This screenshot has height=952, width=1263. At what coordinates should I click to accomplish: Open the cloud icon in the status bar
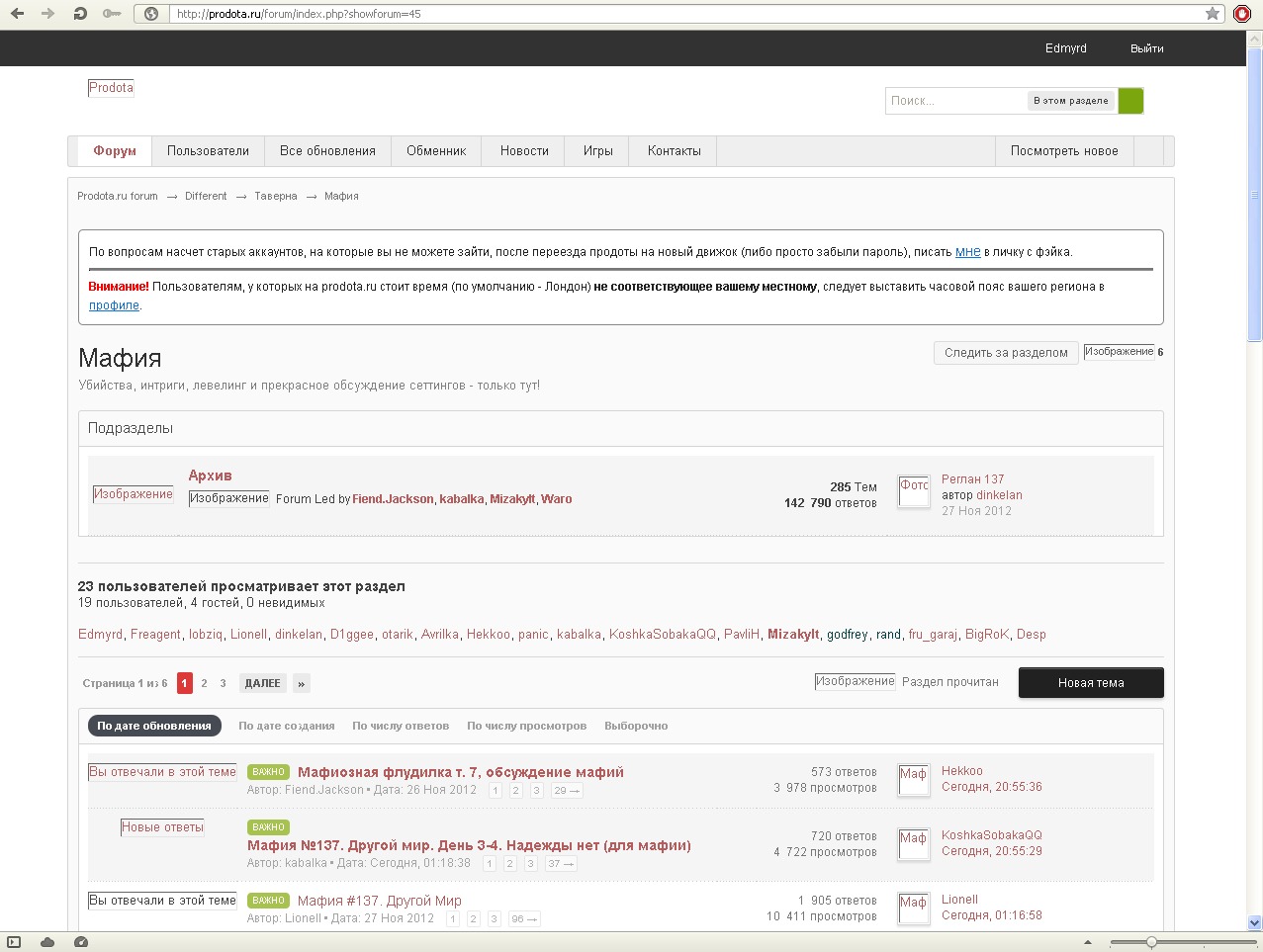tap(46, 942)
